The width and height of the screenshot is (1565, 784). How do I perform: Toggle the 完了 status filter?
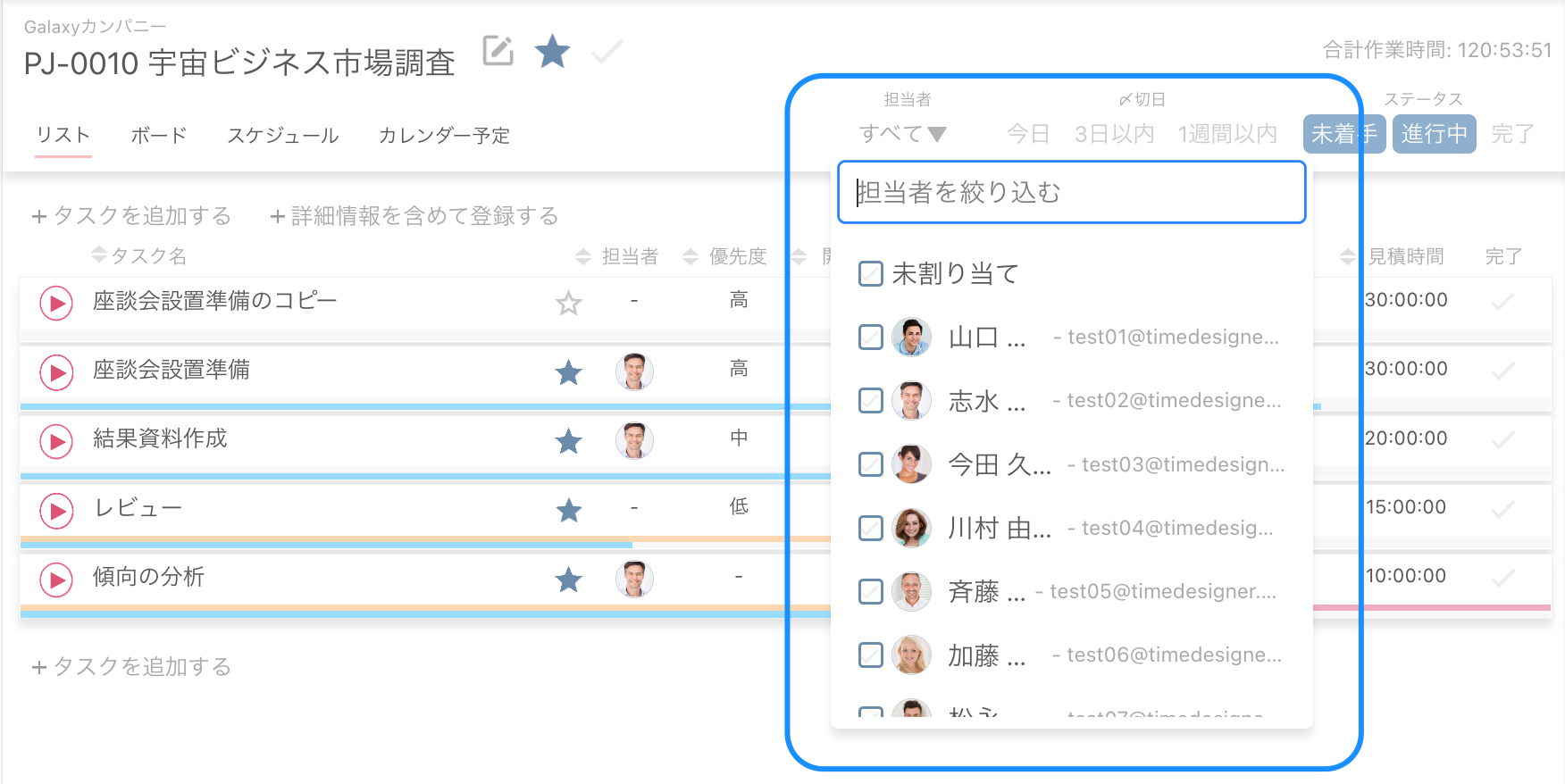coord(1513,134)
